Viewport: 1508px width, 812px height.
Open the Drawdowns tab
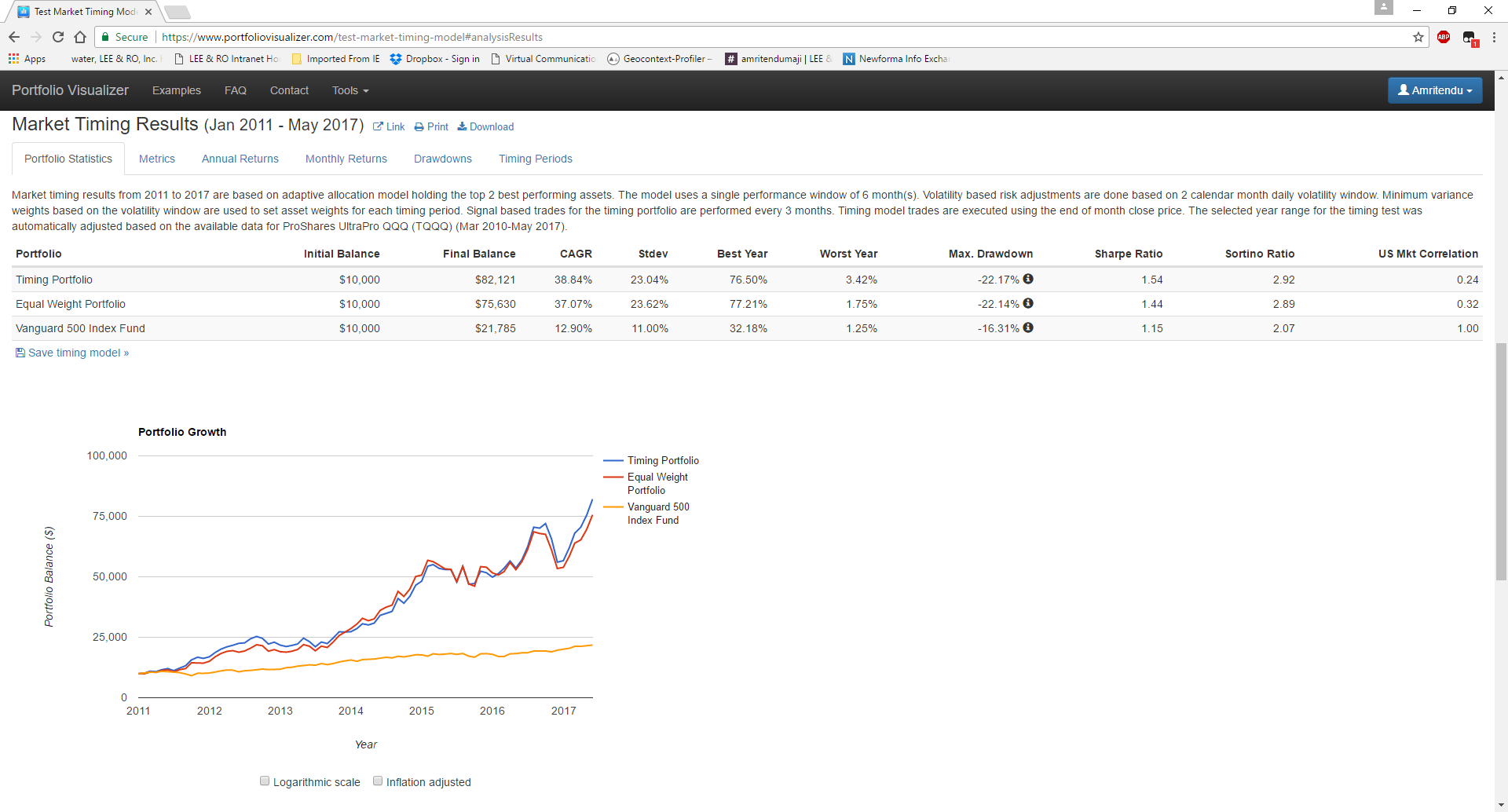point(442,159)
